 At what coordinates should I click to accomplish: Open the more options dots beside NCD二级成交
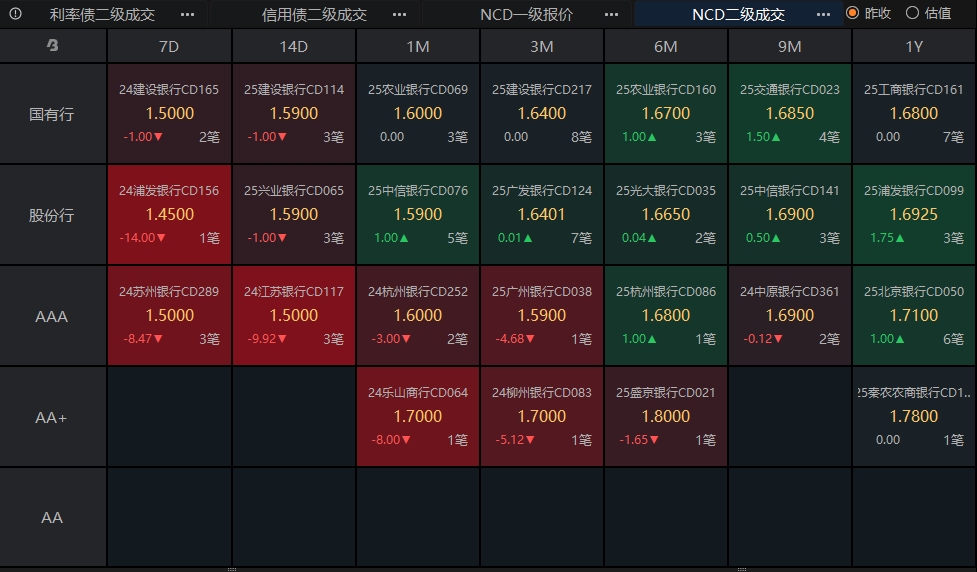point(823,14)
